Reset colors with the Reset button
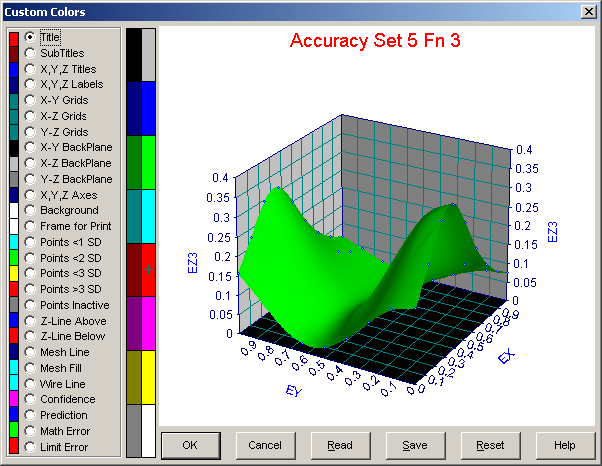Viewport: 602px width, 466px height. [491, 445]
